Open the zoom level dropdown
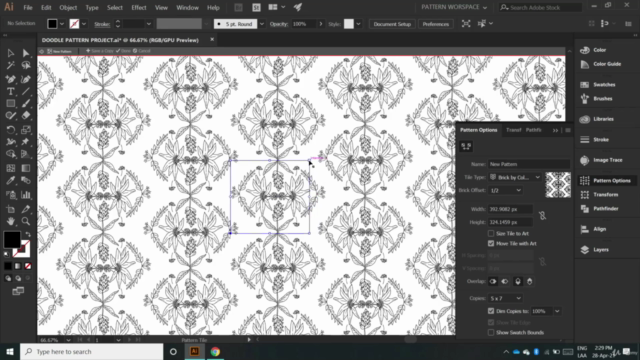The image size is (640, 360). [x=68, y=340]
